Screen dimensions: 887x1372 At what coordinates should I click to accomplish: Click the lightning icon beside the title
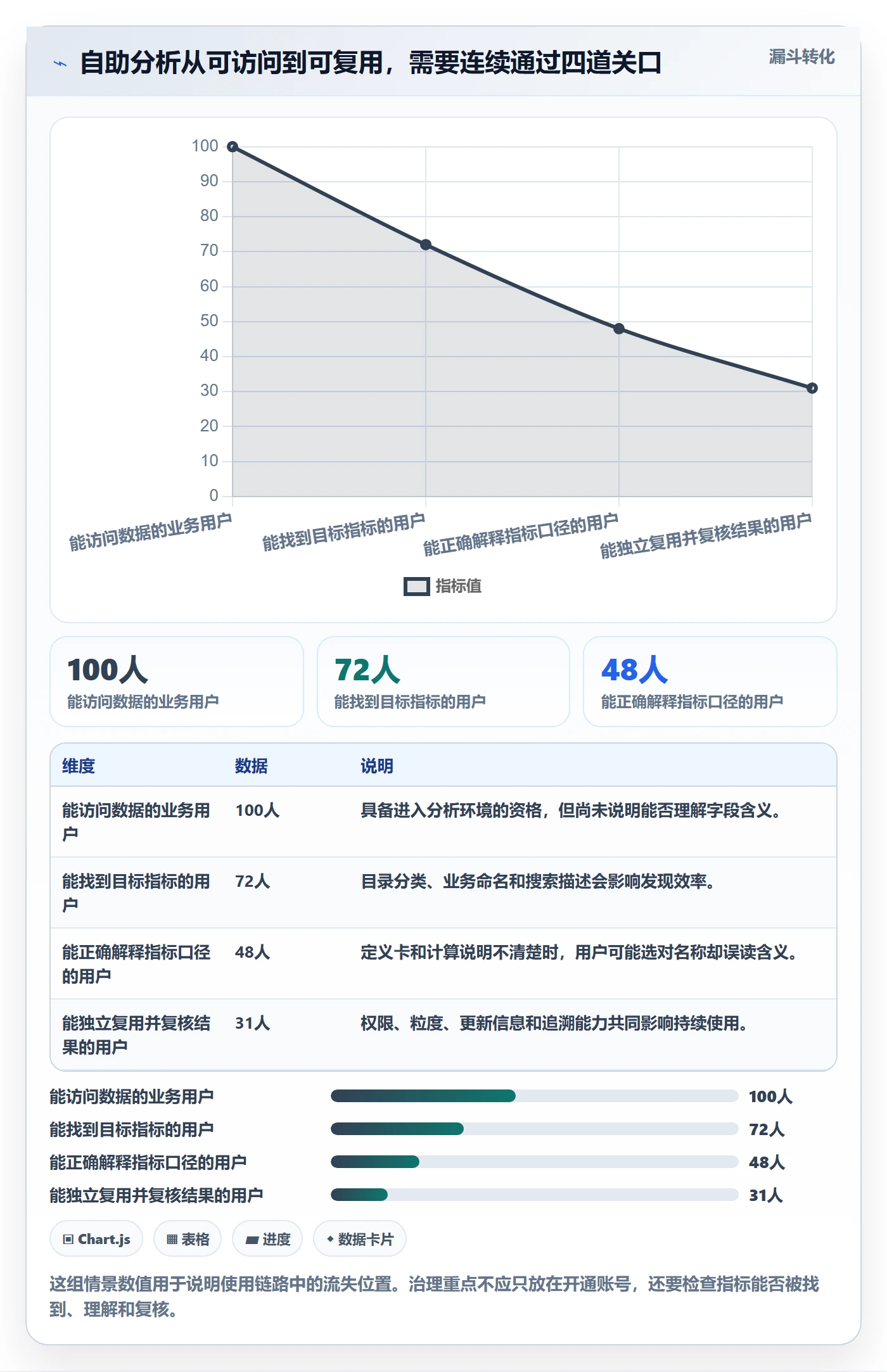60,63
